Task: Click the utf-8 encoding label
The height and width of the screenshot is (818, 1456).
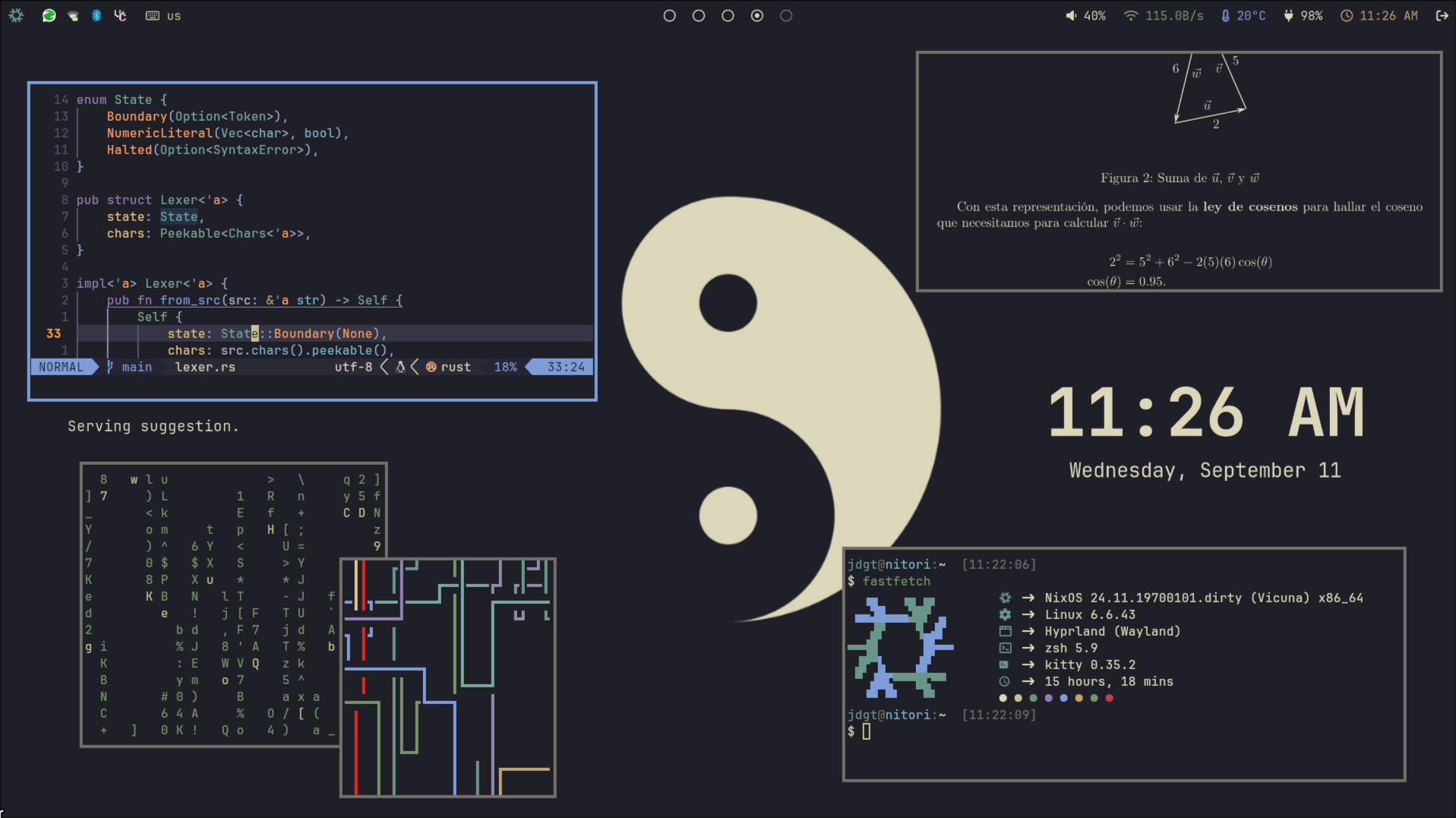Action: point(353,367)
